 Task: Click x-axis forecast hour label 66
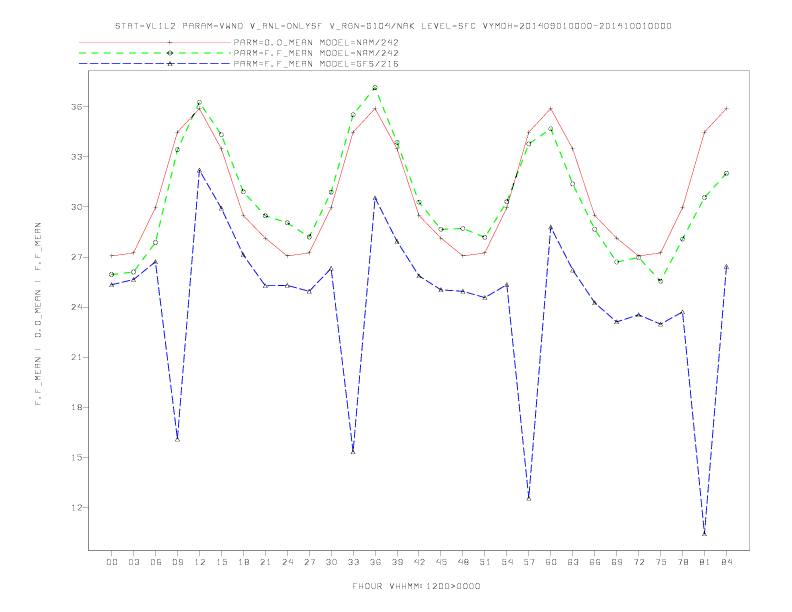pyautogui.click(x=595, y=562)
